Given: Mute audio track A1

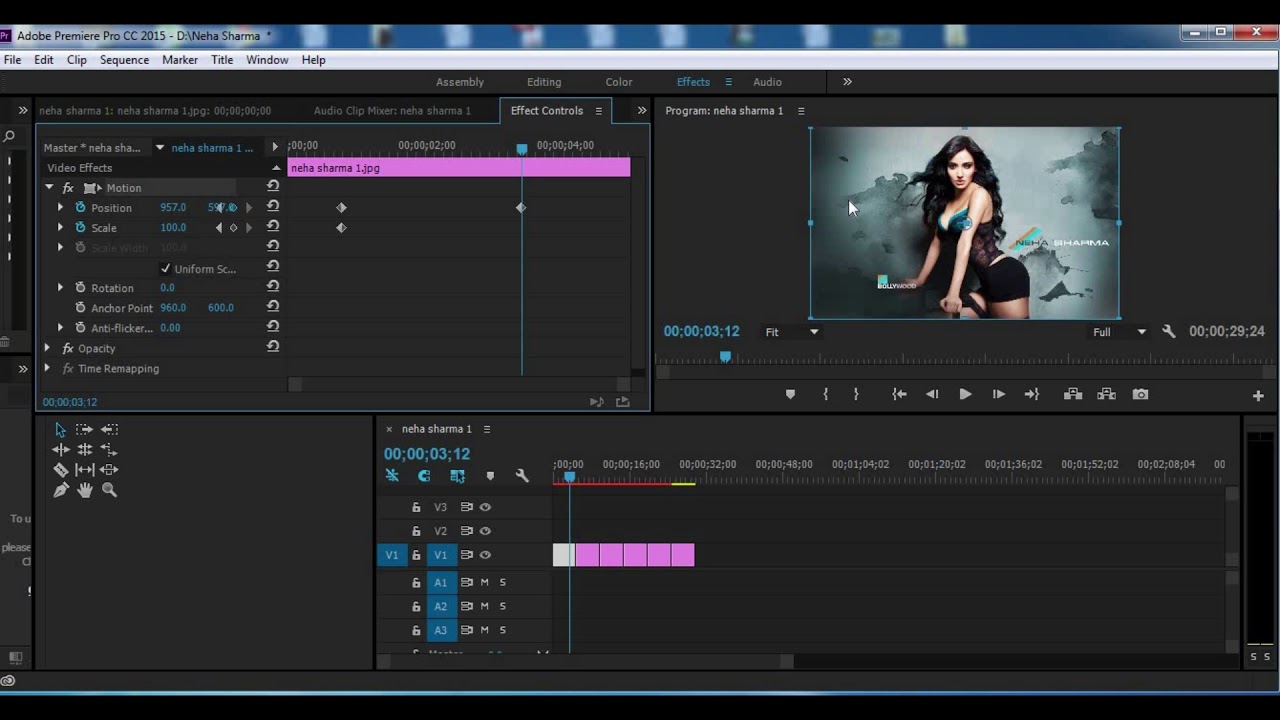Looking at the screenshot, I should [485, 582].
